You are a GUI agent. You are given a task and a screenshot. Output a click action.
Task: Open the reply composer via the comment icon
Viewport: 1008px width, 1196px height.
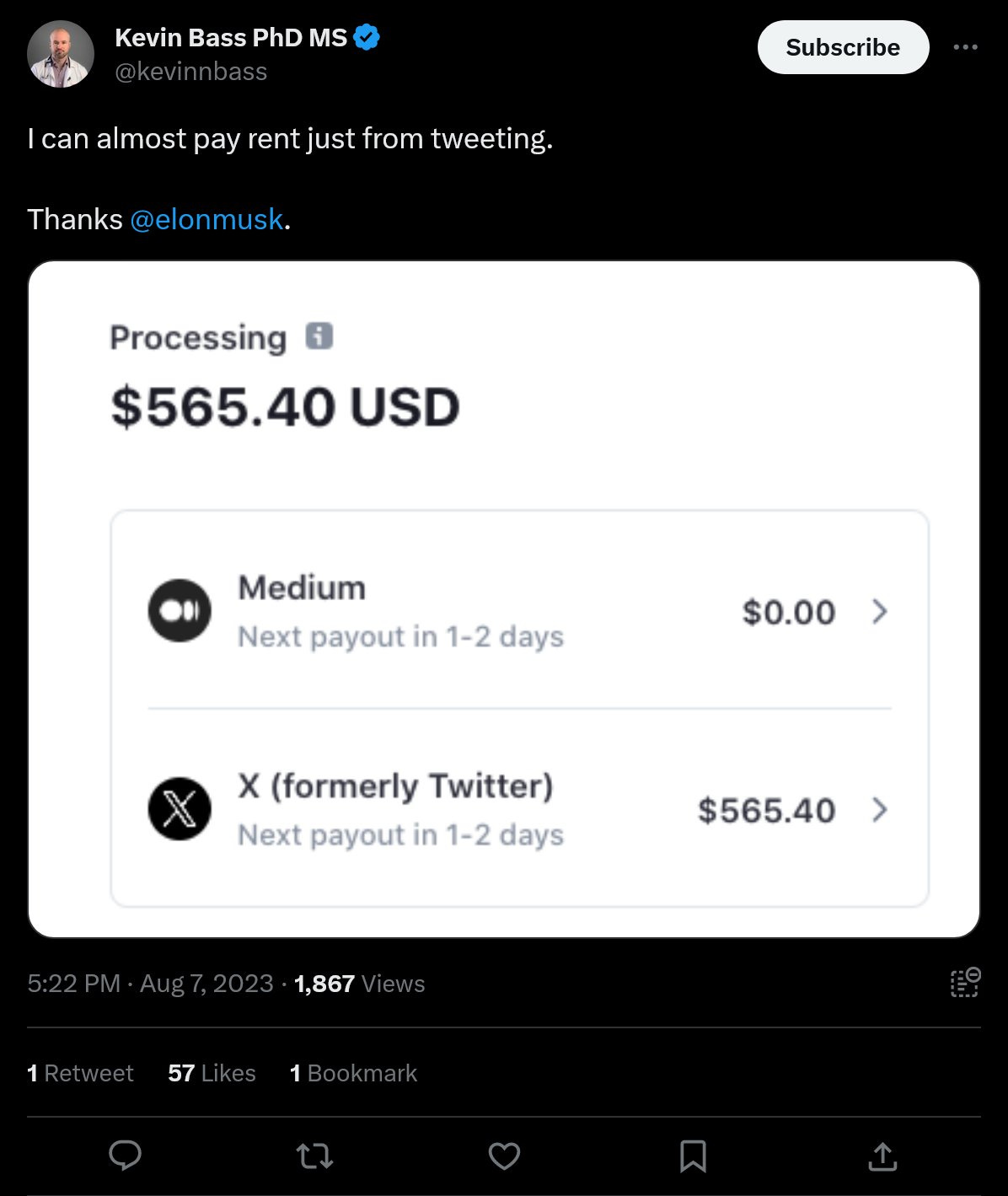[x=125, y=1156]
